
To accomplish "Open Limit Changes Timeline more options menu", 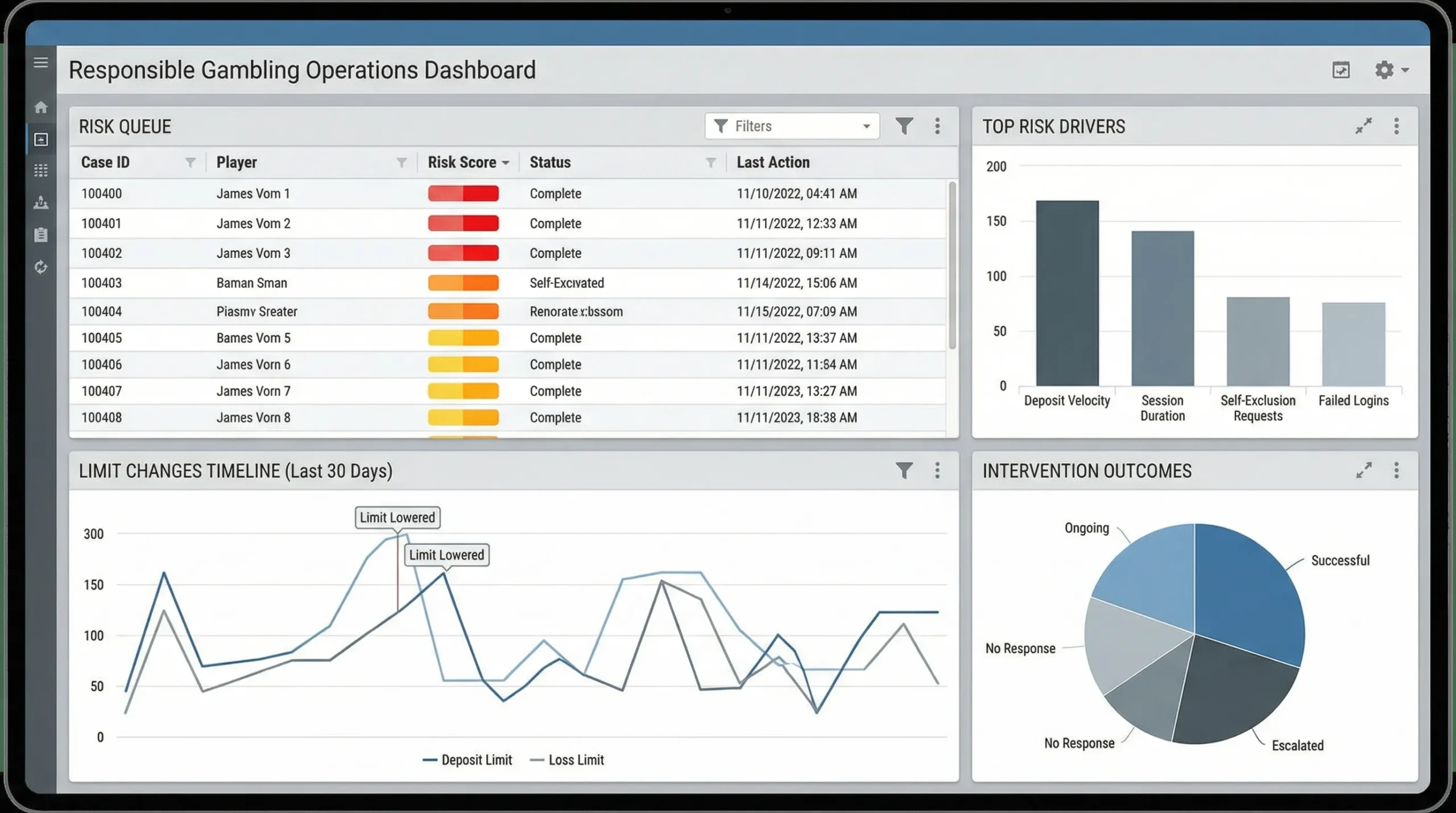I will click(937, 471).
